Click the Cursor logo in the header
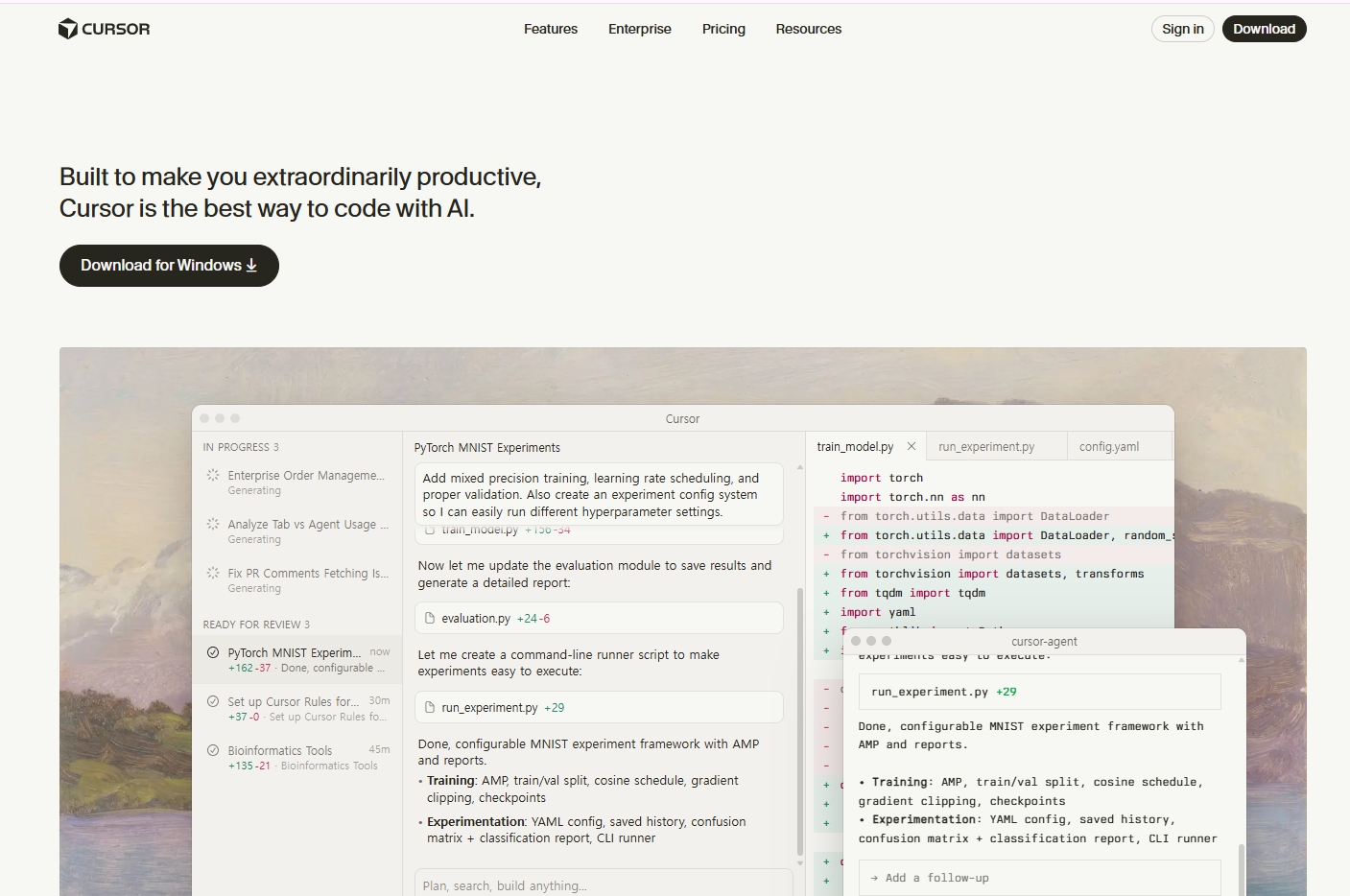This screenshot has height=896, width=1350. 105,29
